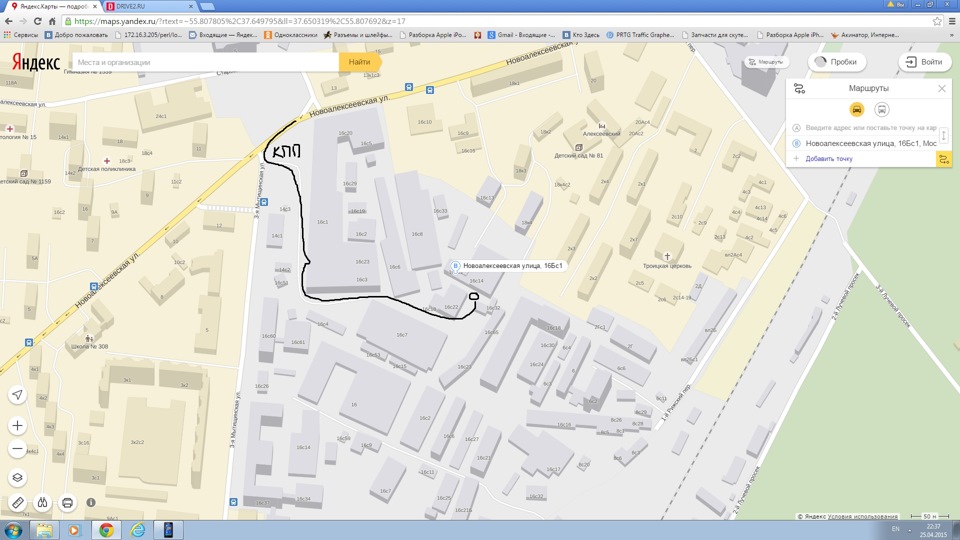The height and width of the screenshot is (540, 960).
Task: Open the Разъемы и шлейфы bookmark
Action: click(358, 35)
